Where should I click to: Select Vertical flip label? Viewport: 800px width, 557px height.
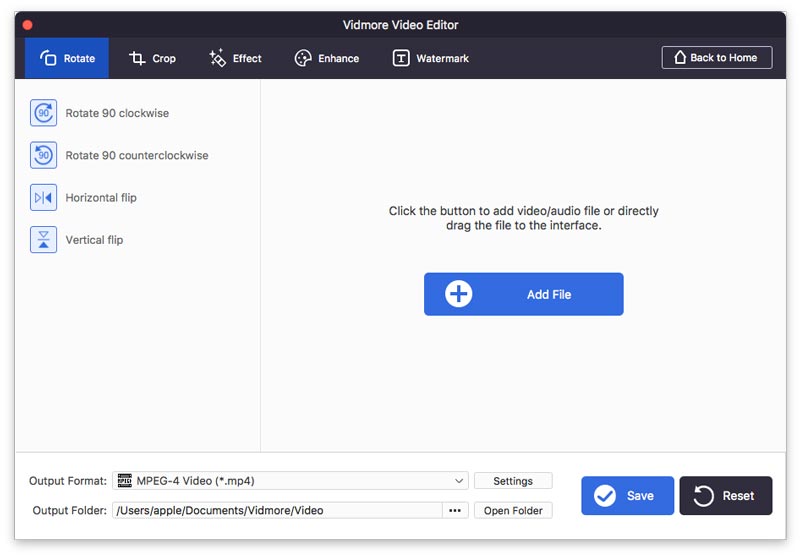pos(94,240)
